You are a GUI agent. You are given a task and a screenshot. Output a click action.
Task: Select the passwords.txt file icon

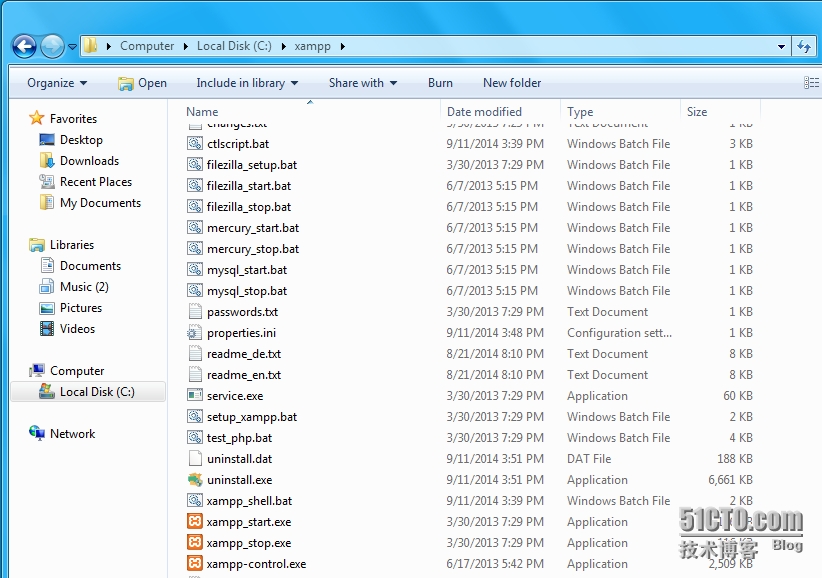click(195, 311)
